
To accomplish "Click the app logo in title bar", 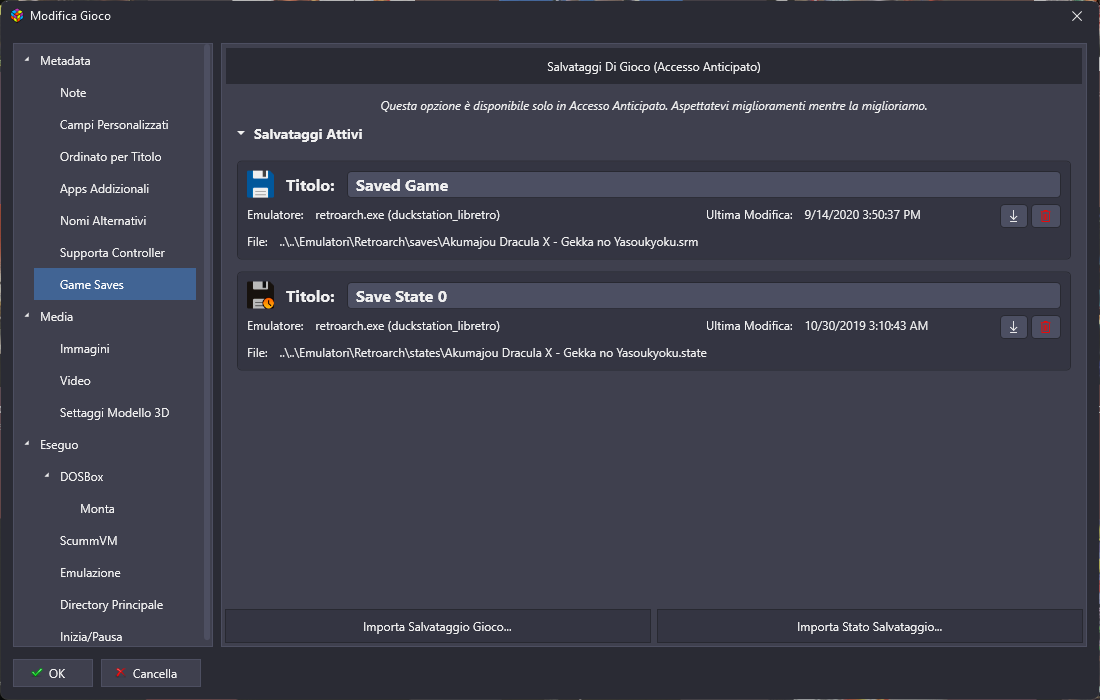I will coord(16,16).
